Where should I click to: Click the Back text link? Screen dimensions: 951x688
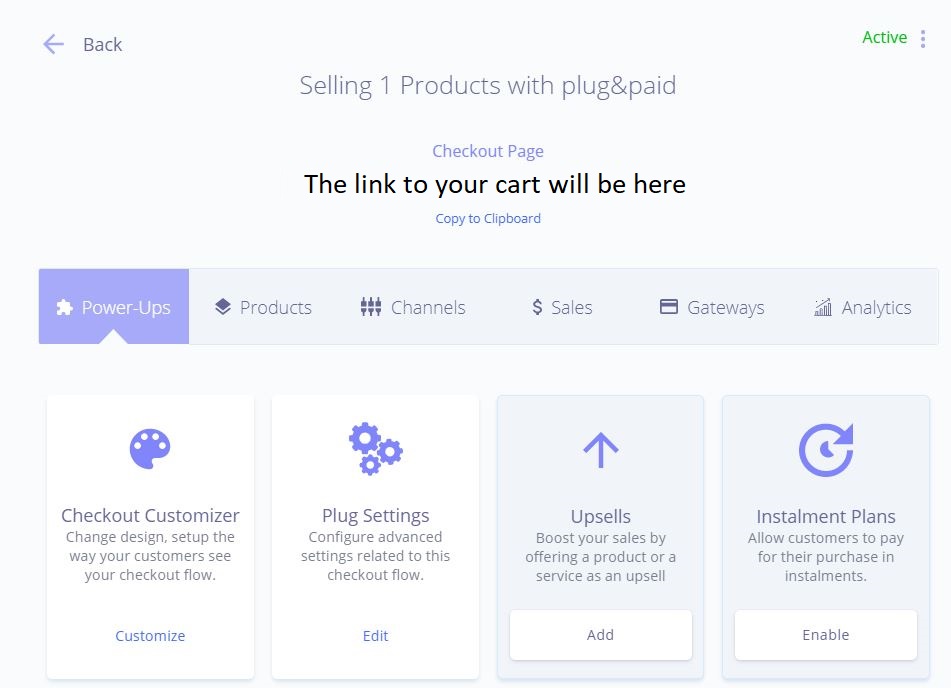coord(102,44)
